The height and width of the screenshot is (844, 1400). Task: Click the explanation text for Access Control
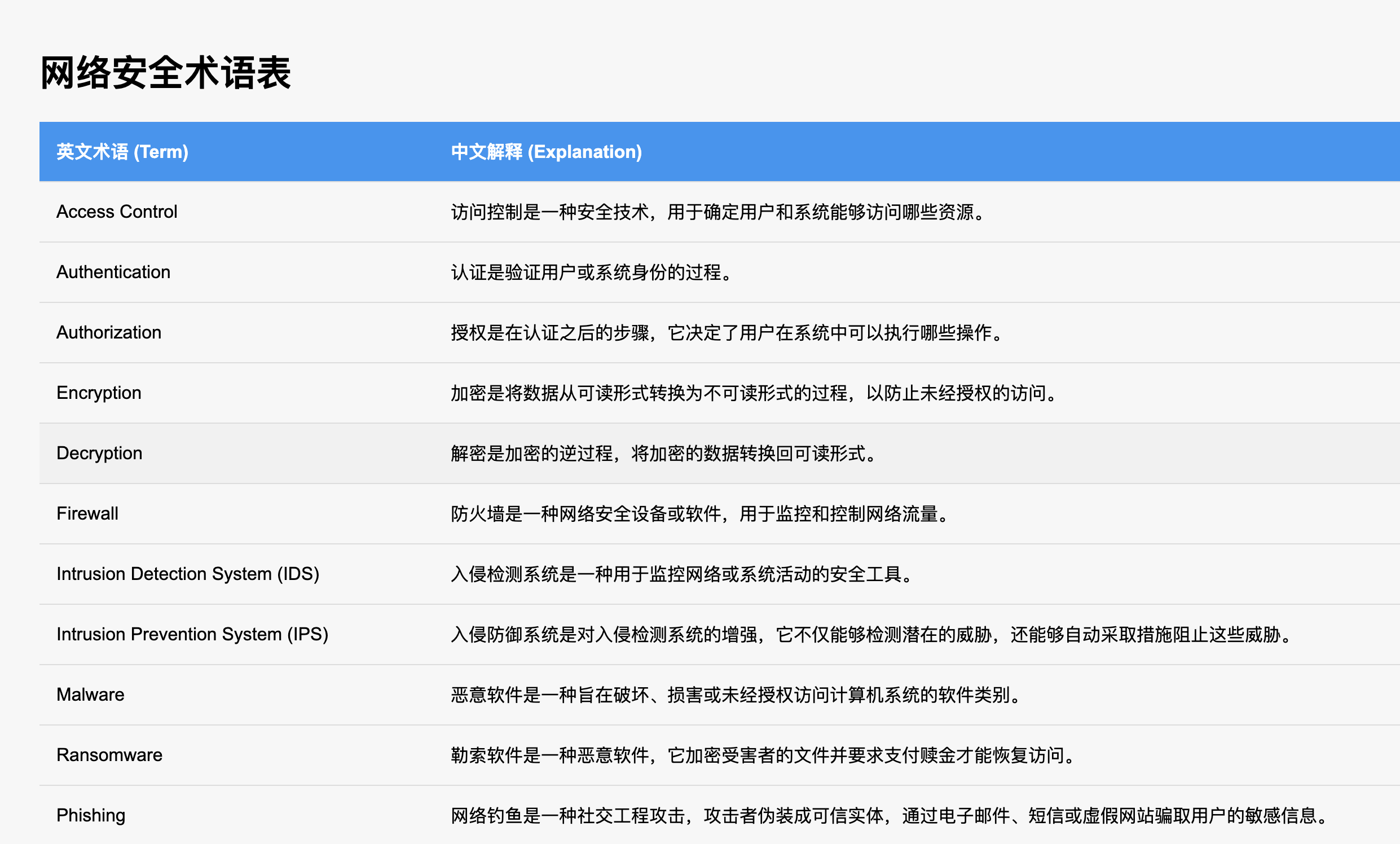click(x=719, y=212)
